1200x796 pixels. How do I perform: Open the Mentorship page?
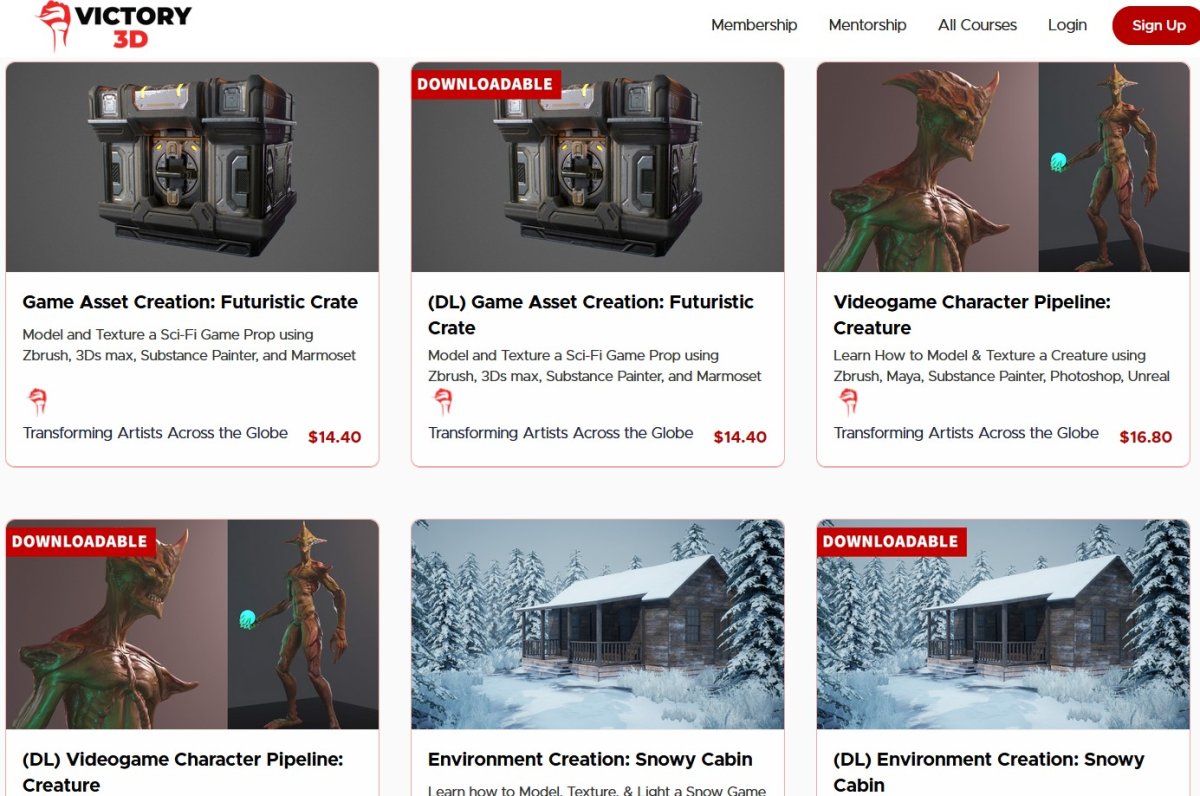[867, 25]
